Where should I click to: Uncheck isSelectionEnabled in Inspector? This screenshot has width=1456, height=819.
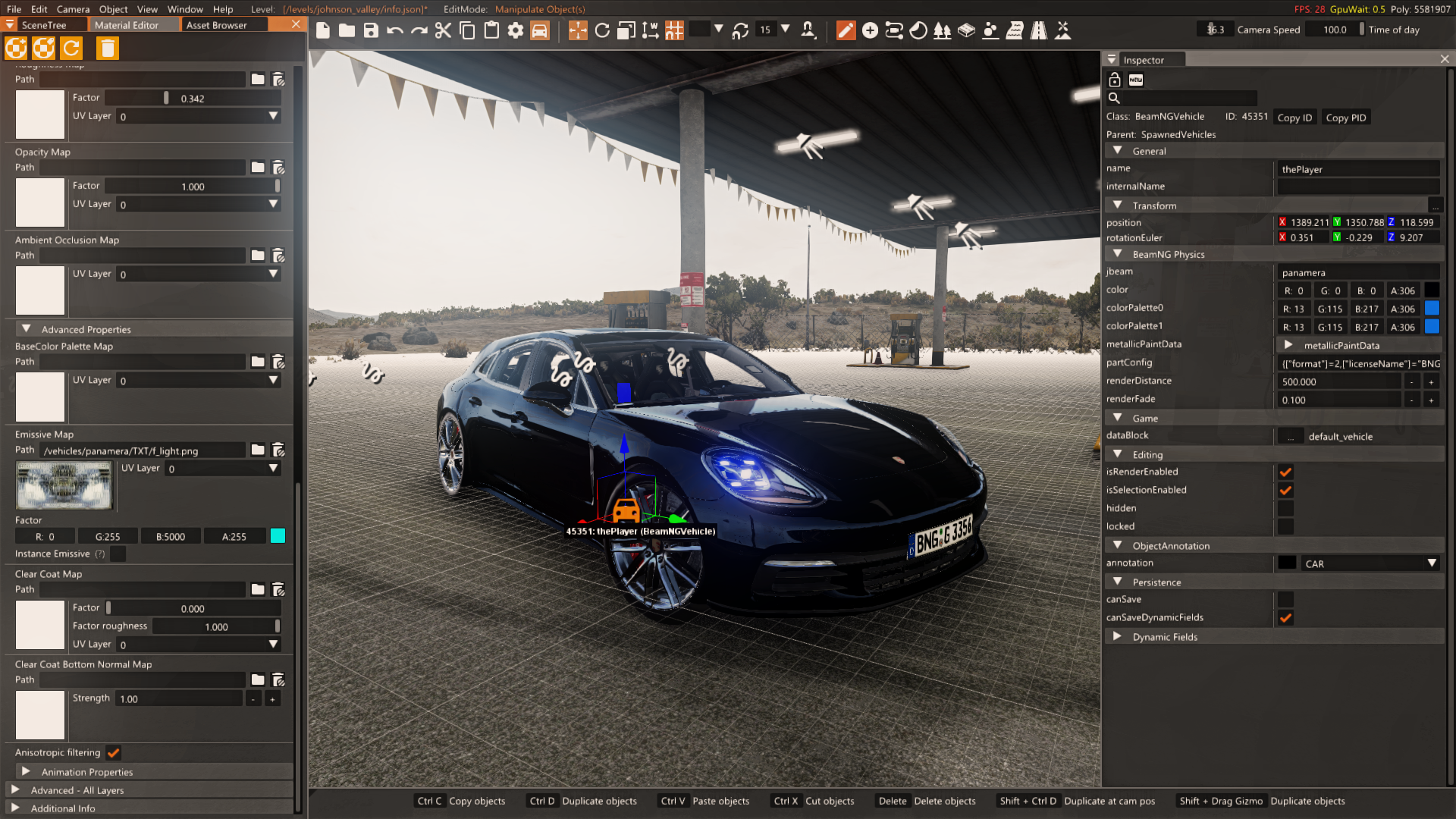(1285, 490)
